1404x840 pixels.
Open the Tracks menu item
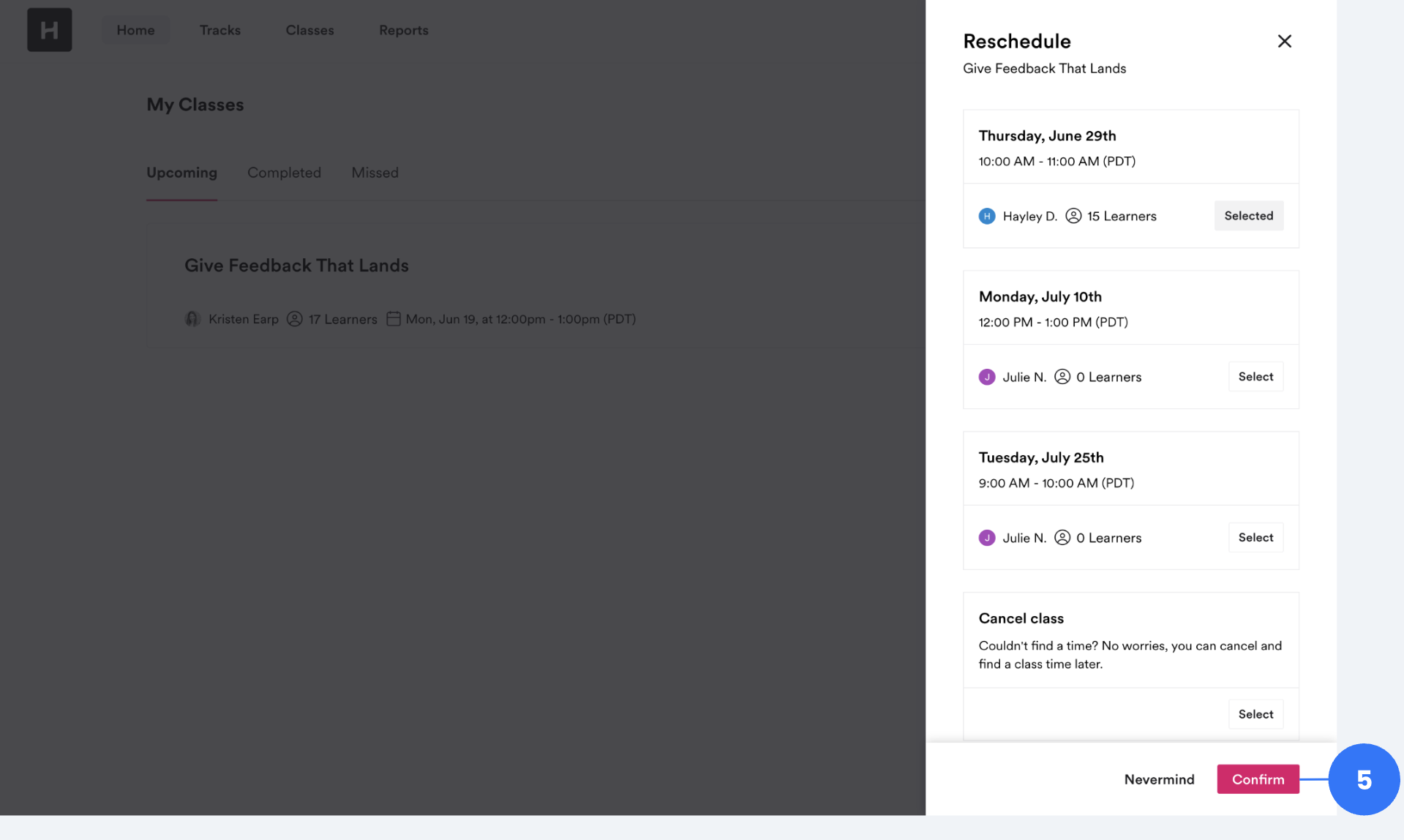point(219,30)
